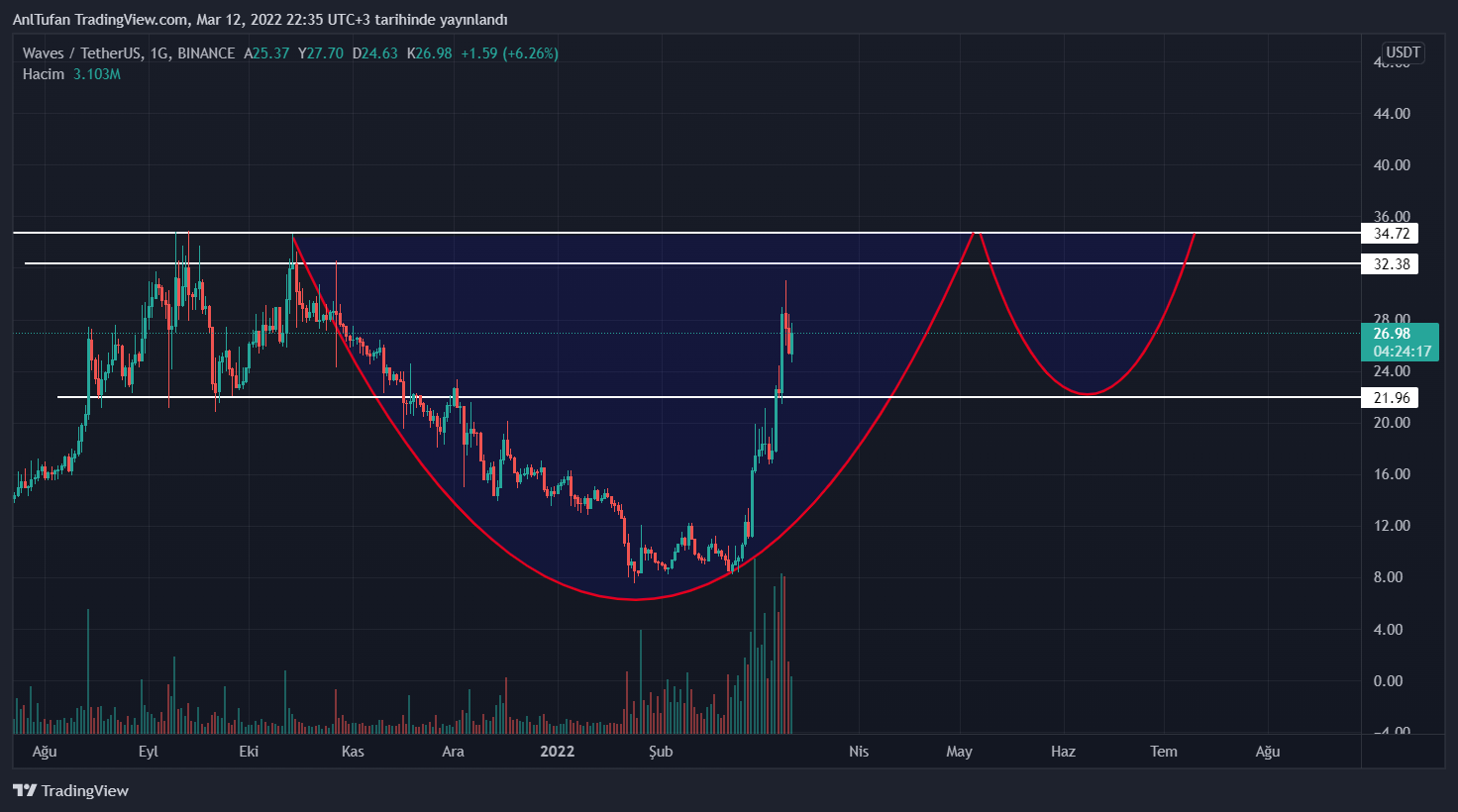Screen dimensions: 1458x812
Task: Click the 44.00 price scale value
Action: [1392, 114]
